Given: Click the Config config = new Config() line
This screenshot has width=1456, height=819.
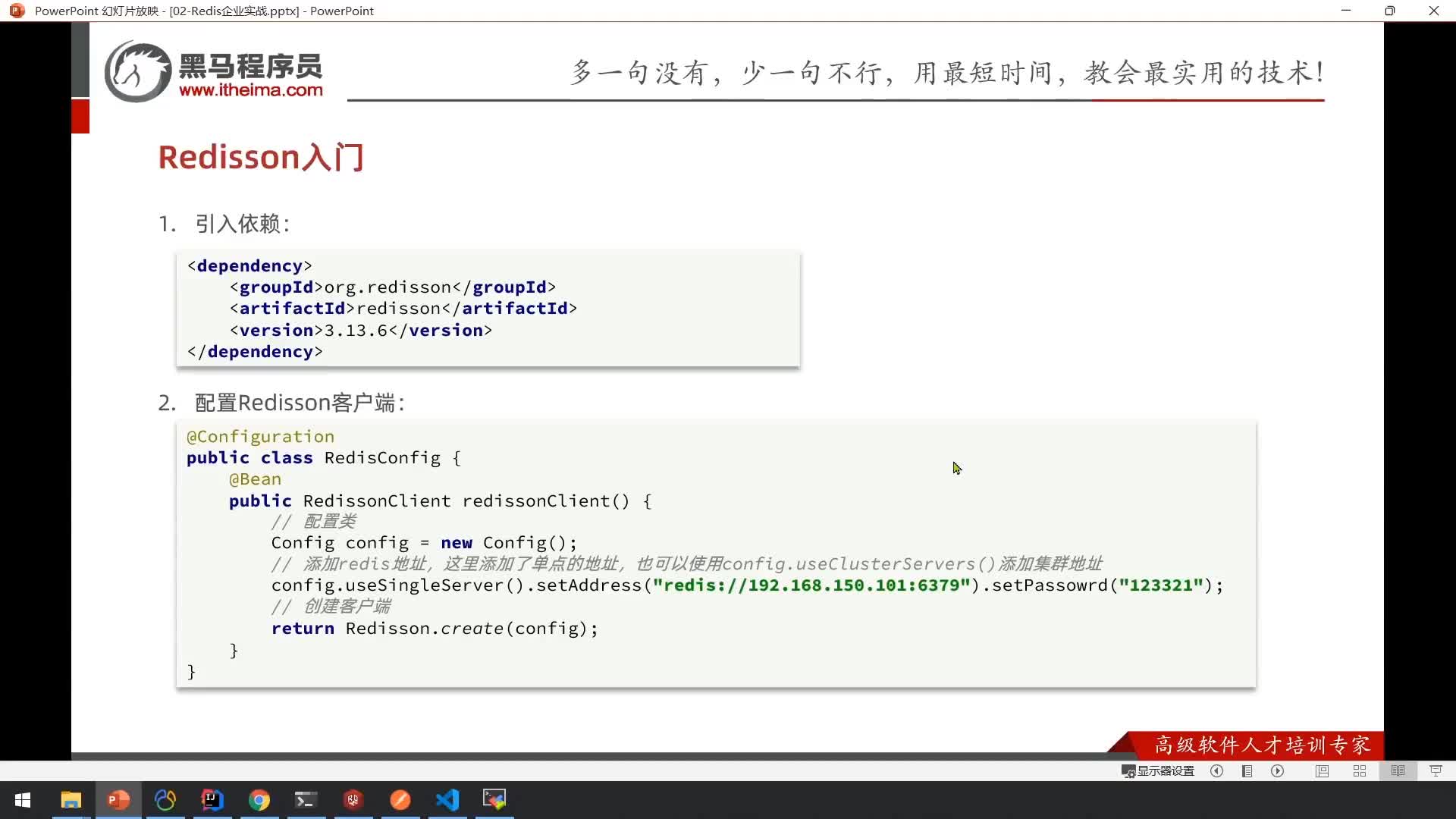Looking at the screenshot, I should (424, 543).
